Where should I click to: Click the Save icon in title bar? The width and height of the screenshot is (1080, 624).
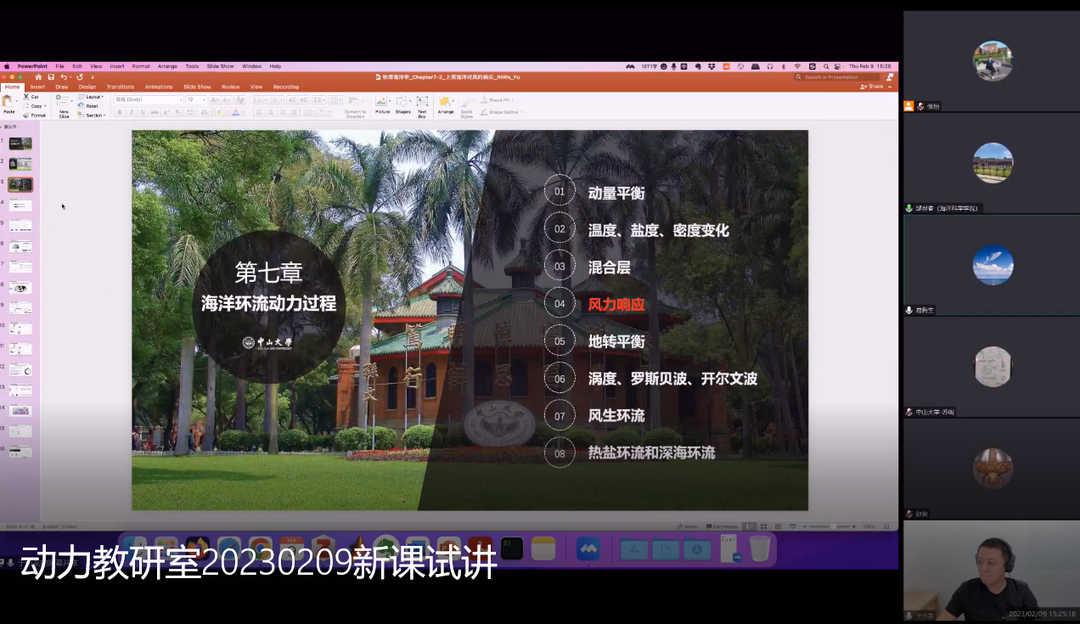(x=50, y=77)
